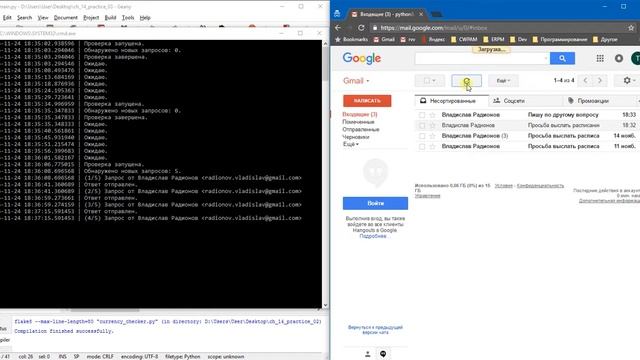This screenshot has width=640, height=360.
Task: Open the Google apps grid
Action: point(600,58)
